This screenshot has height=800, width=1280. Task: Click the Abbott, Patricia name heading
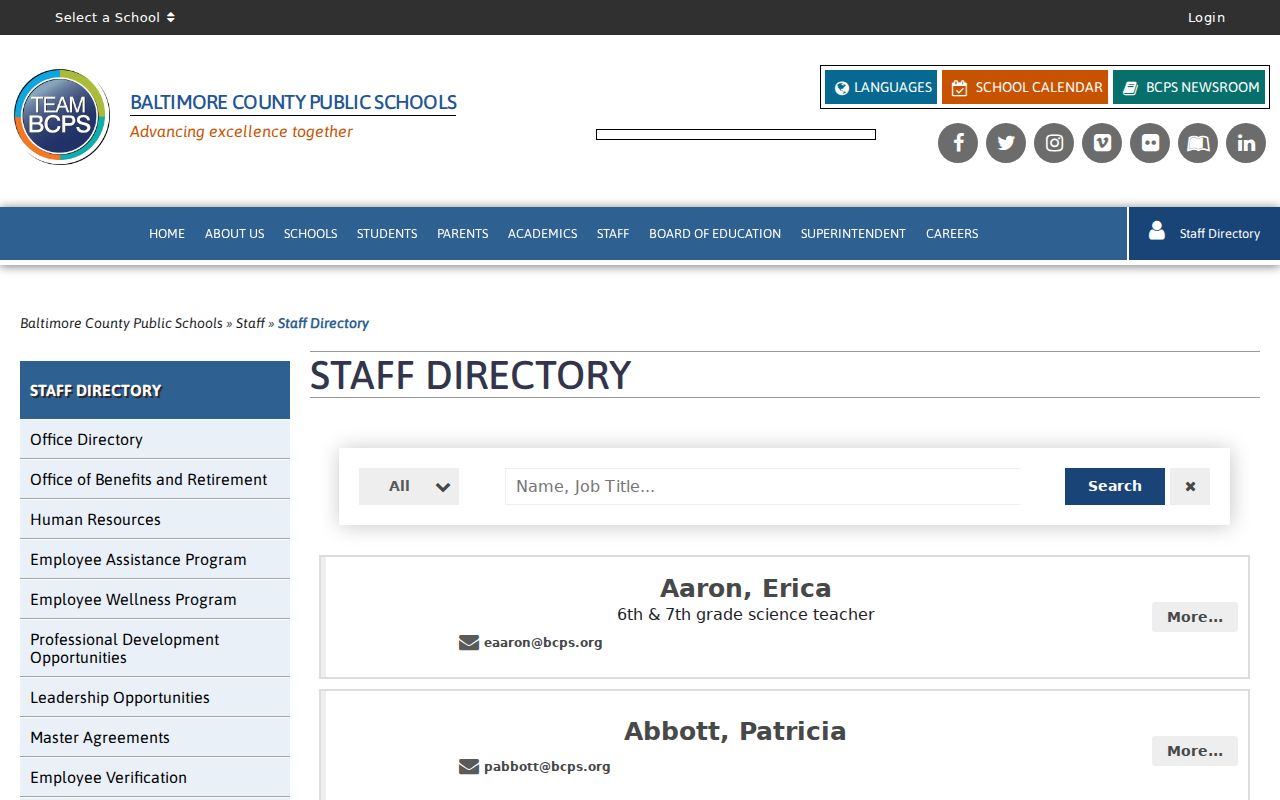click(x=735, y=731)
